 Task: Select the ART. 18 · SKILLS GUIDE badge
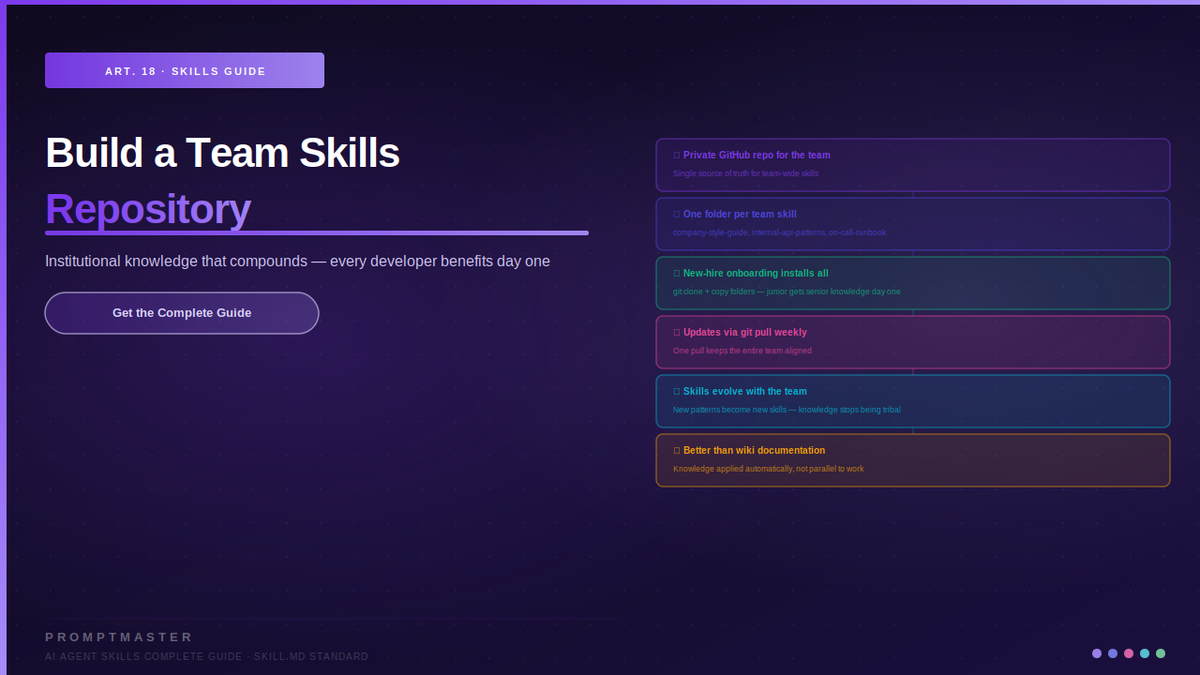pos(184,71)
